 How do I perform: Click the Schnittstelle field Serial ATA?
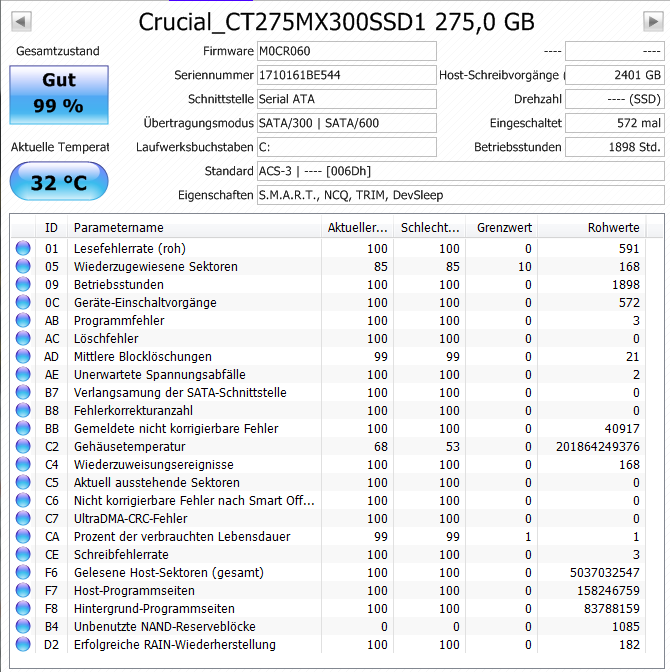(x=346, y=99)
